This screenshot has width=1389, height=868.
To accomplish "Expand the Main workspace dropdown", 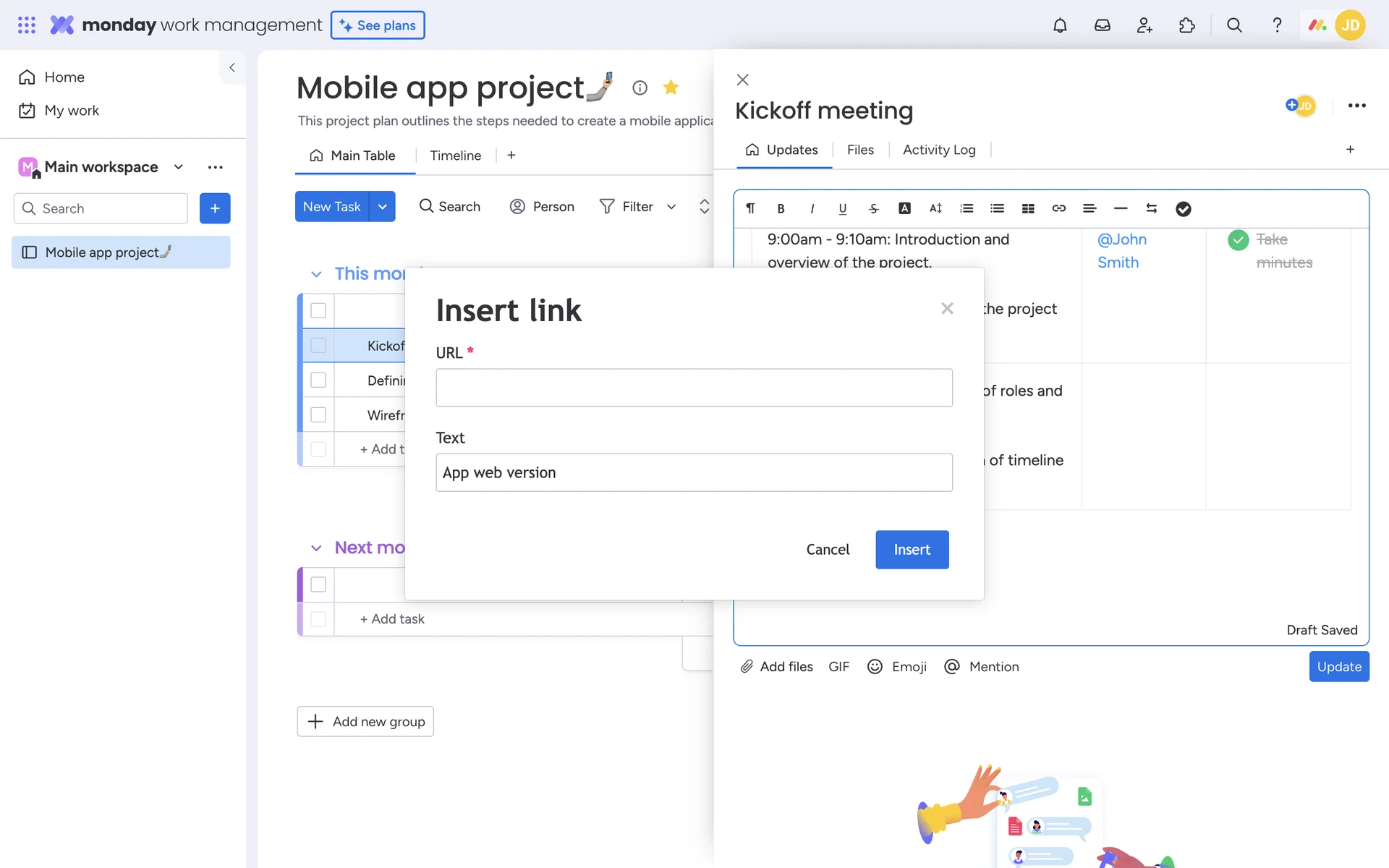I will [x=179, y=167].
